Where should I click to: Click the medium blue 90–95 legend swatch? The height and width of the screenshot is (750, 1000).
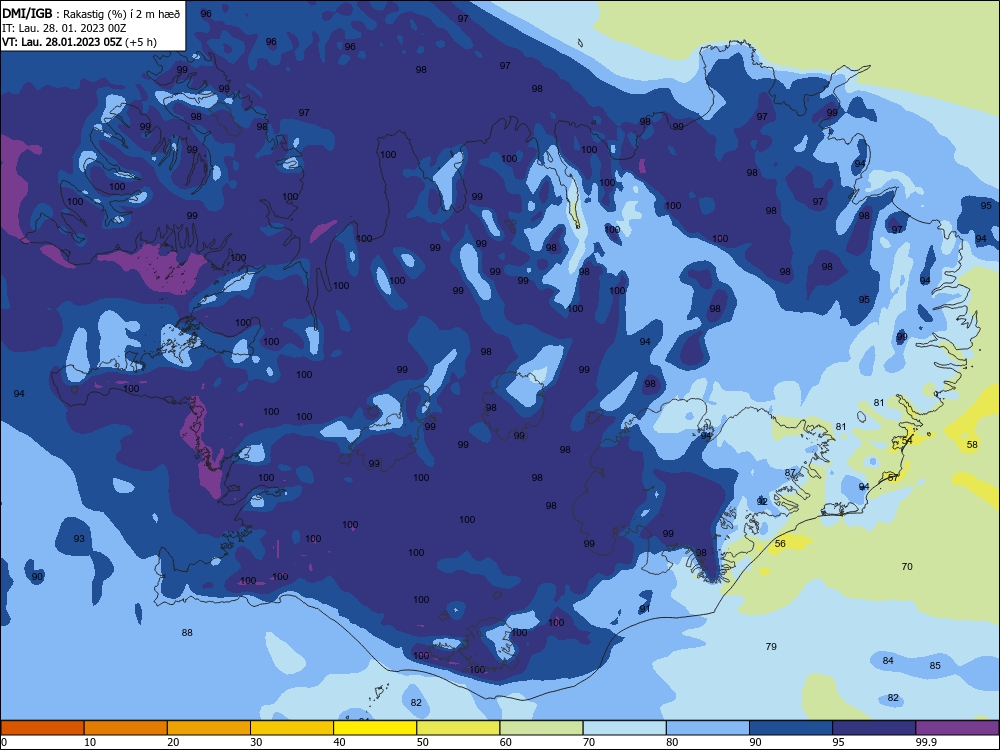[x=791, y=728]
